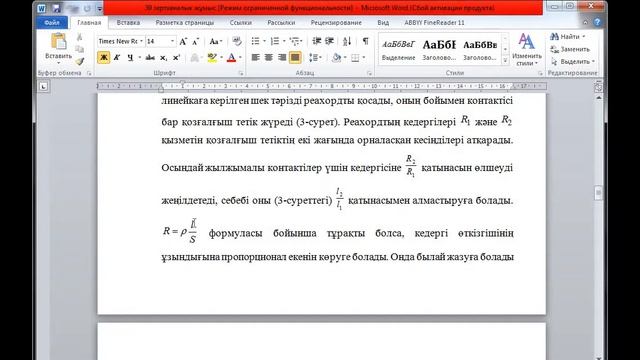Click the Font Color red A swatch
This screenshot has width=640, height=360.
[x=231, y=58]
